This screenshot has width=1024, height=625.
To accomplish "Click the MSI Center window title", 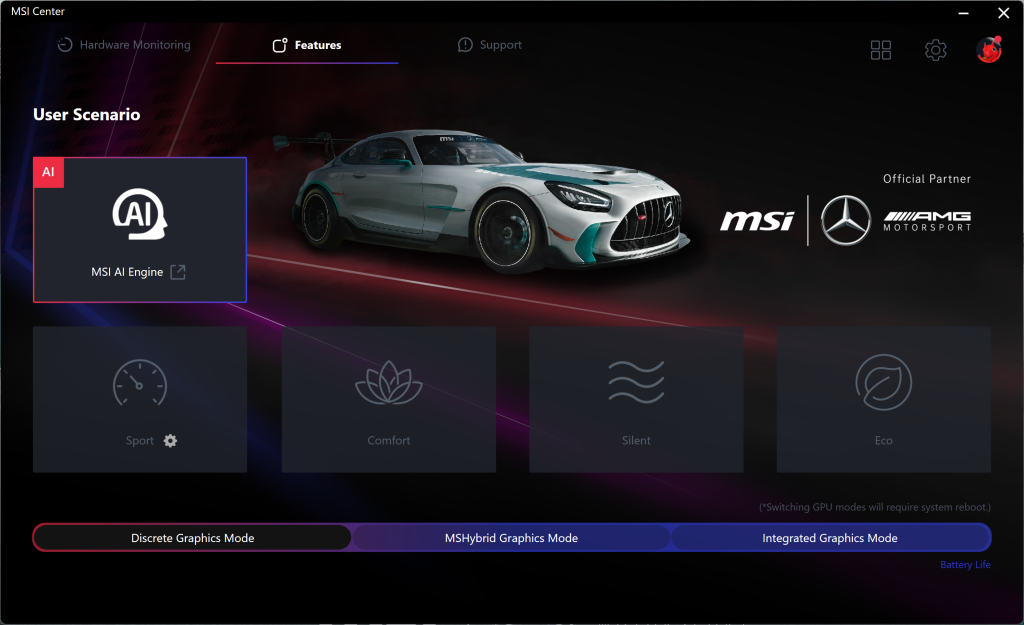I will (x=38, y=11).
